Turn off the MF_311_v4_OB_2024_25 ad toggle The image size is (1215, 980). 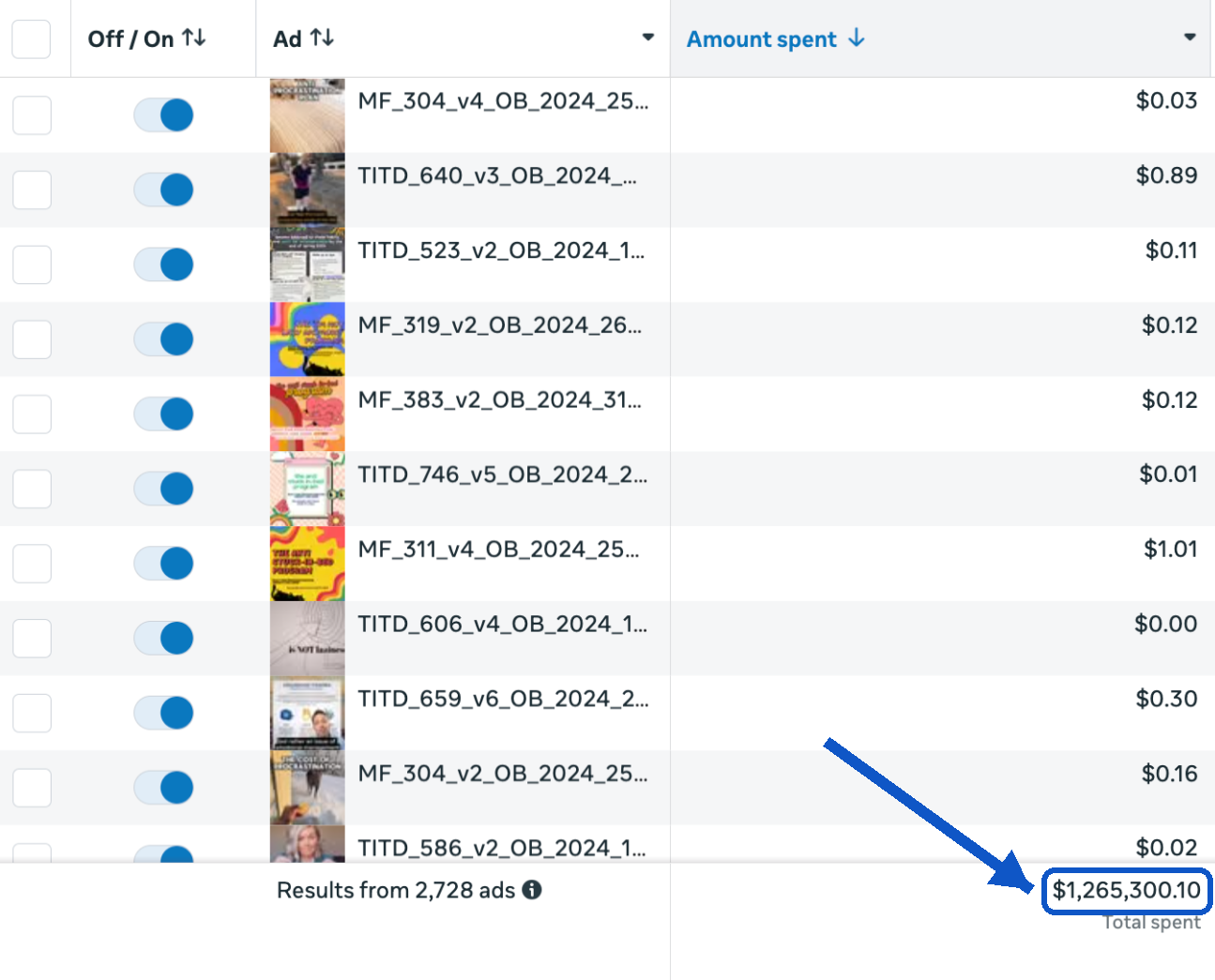(x=163, y=564)
